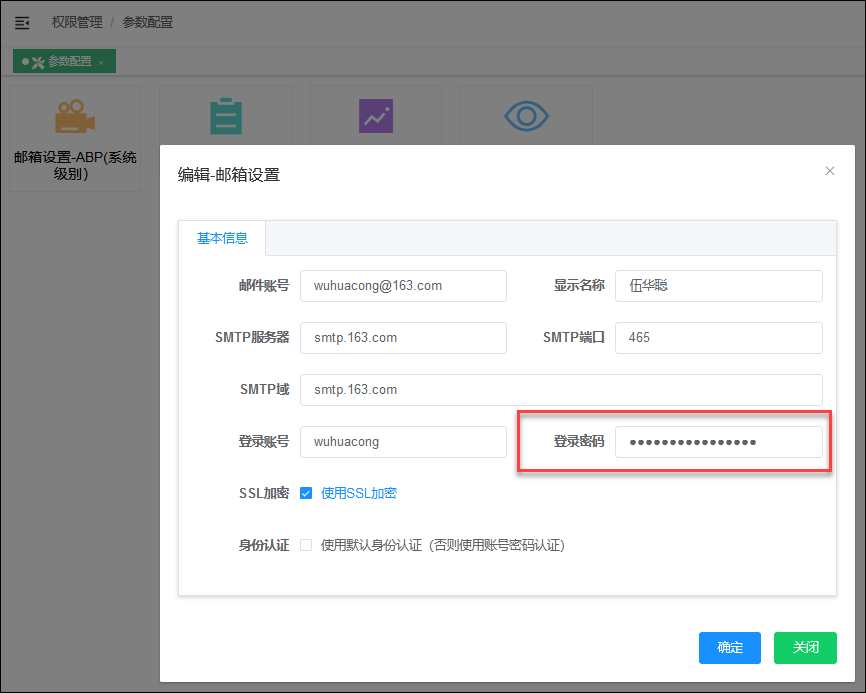Close the 参数配置 tab with small x

click(x=101, y=63)
